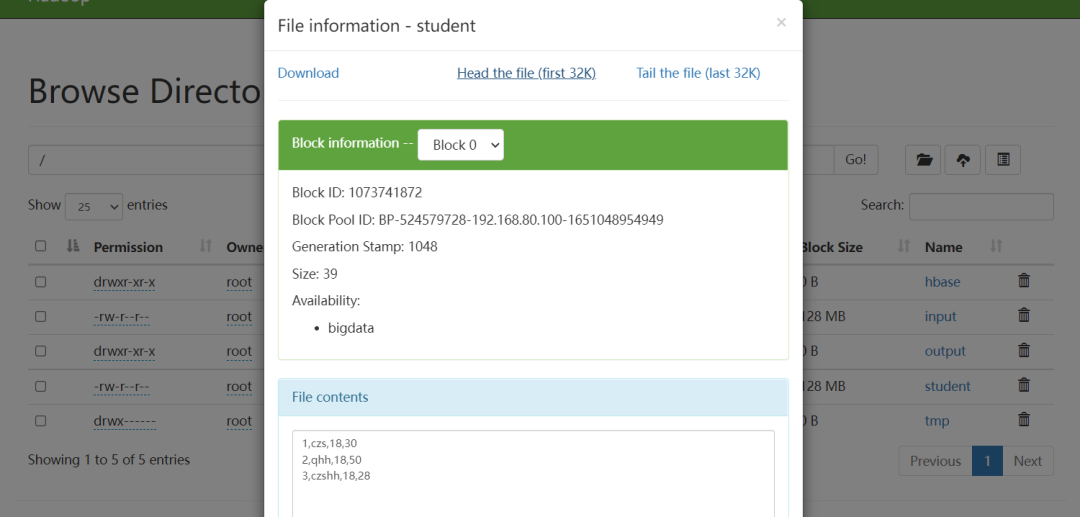Close the File information dialog

(x=781, y=23)
